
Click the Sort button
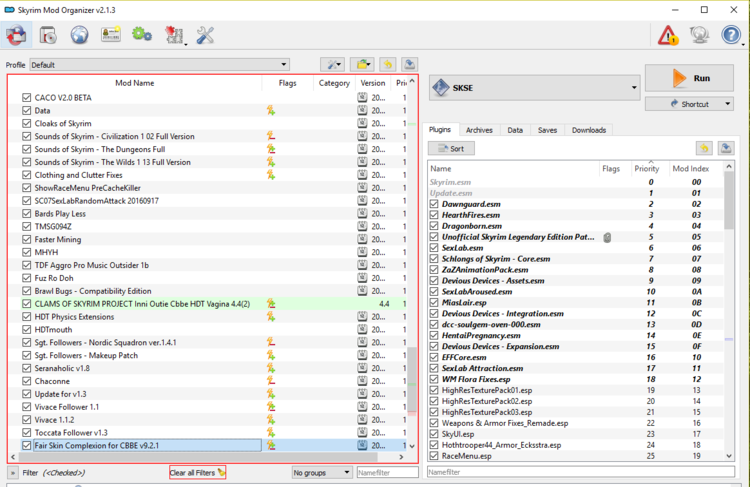(x=452, y=149)
